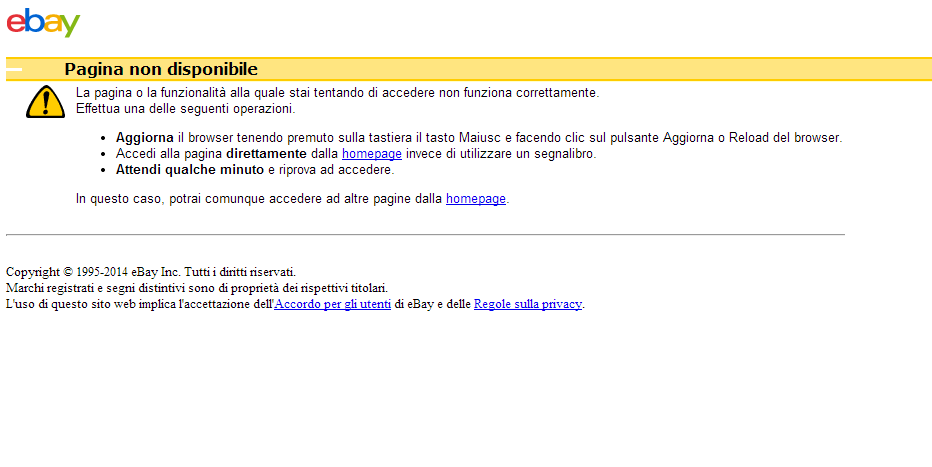
Task: Click 'Effettua una delle seguenti operazioni.' text
Action: pos(185,109)
